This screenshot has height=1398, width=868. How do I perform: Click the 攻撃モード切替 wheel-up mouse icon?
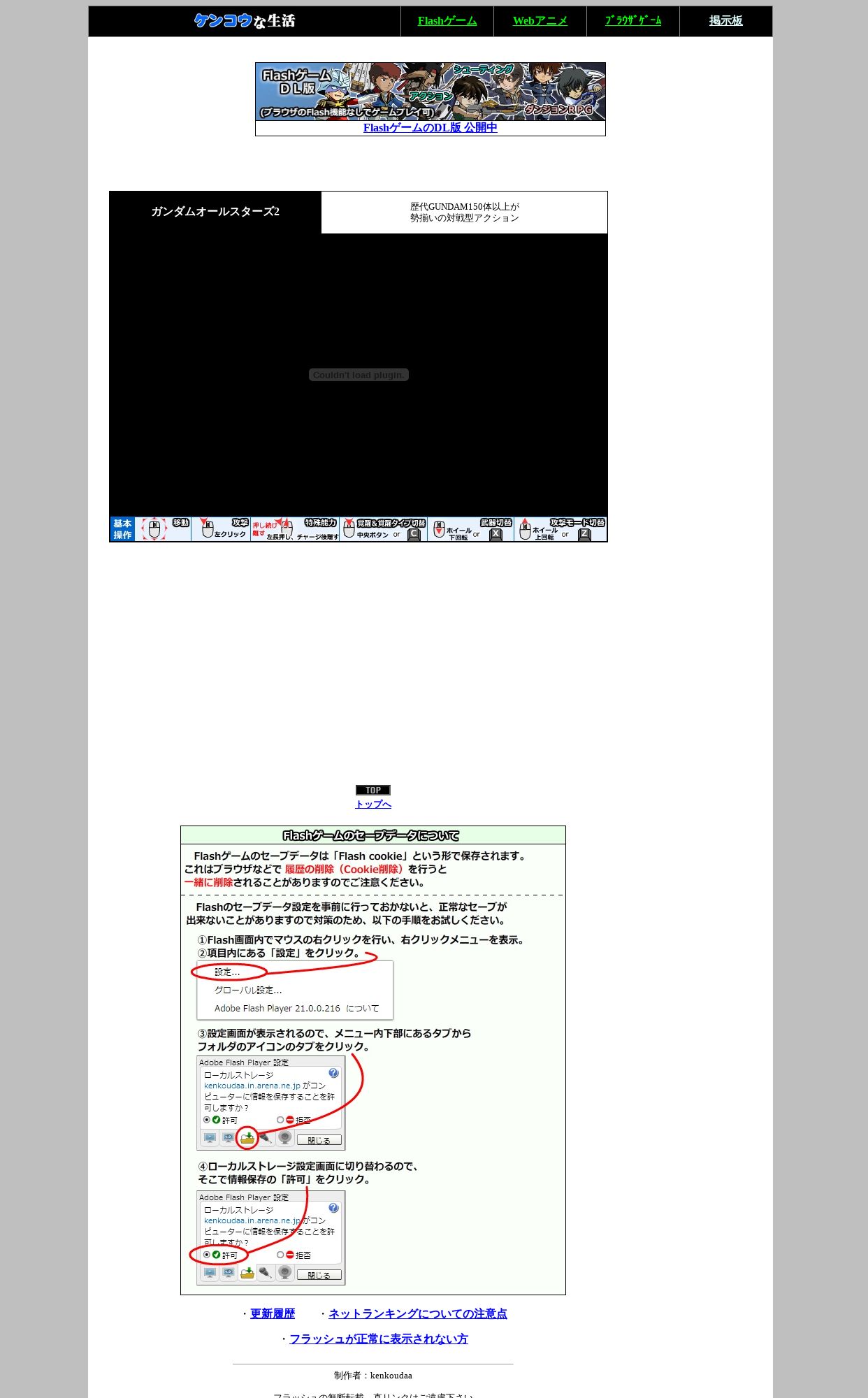pyautogui.click(x=525, y=529)
